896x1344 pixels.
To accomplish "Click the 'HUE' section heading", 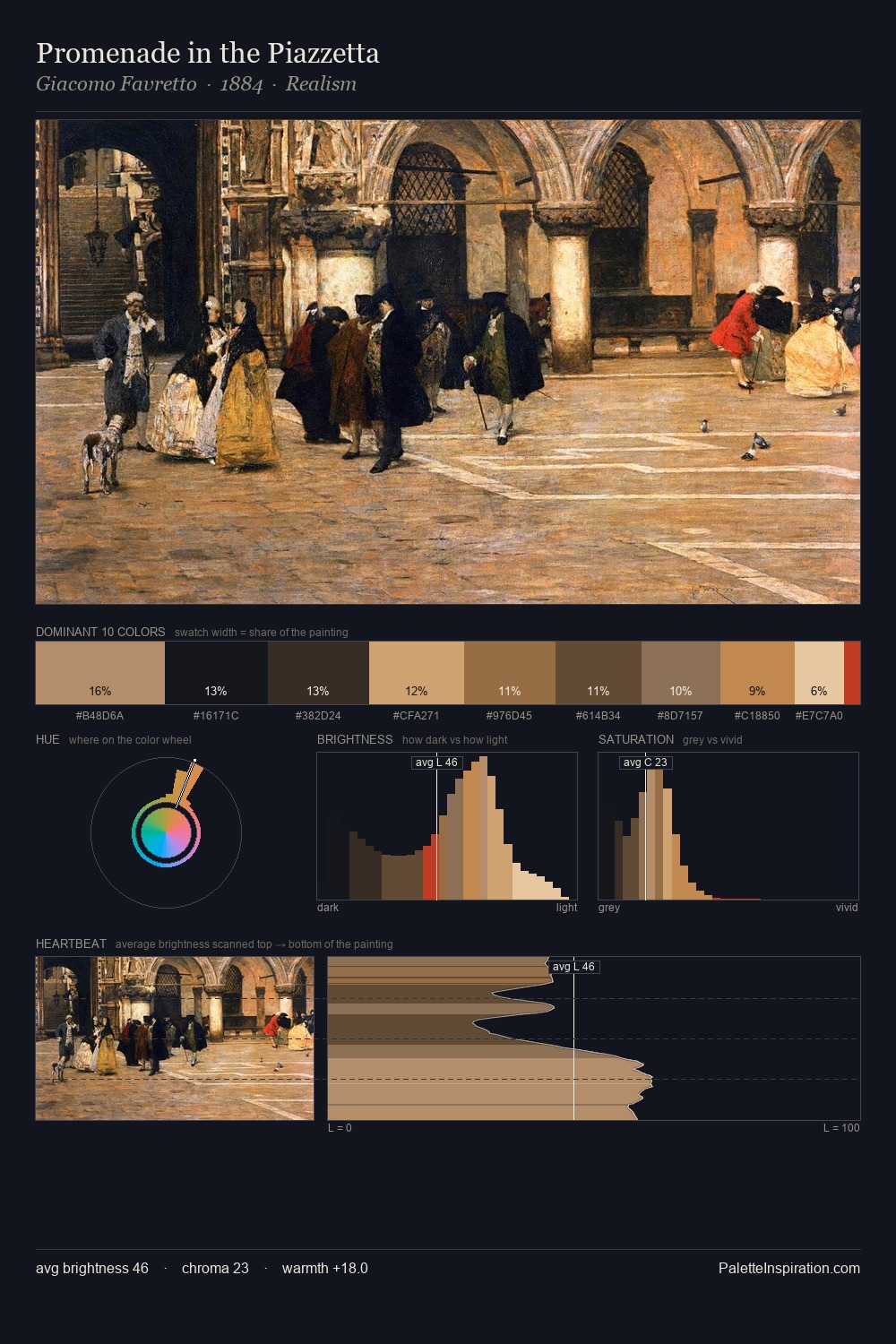I will tap(47, 739).
